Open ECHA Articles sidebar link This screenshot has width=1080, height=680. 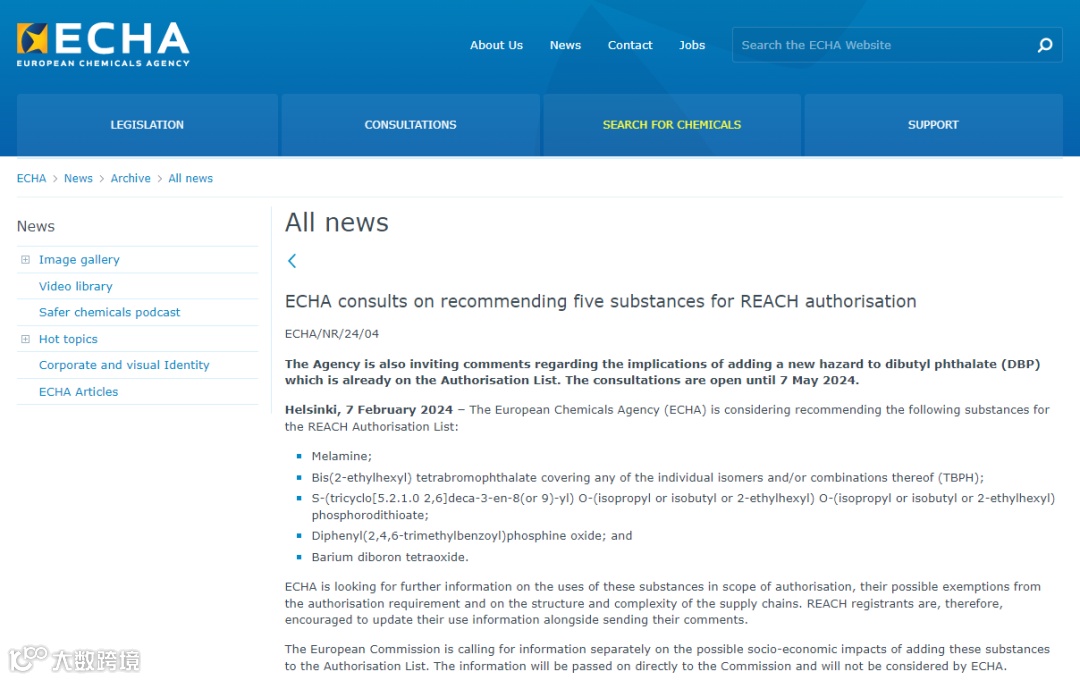click(x=79, y=391)
